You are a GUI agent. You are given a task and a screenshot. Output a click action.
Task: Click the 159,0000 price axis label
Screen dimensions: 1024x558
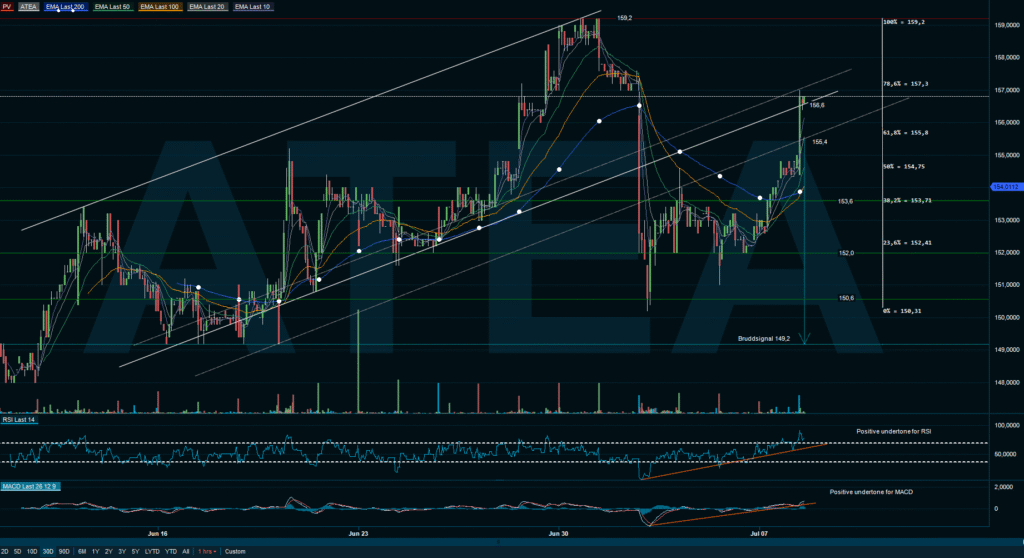[1007, 25]
